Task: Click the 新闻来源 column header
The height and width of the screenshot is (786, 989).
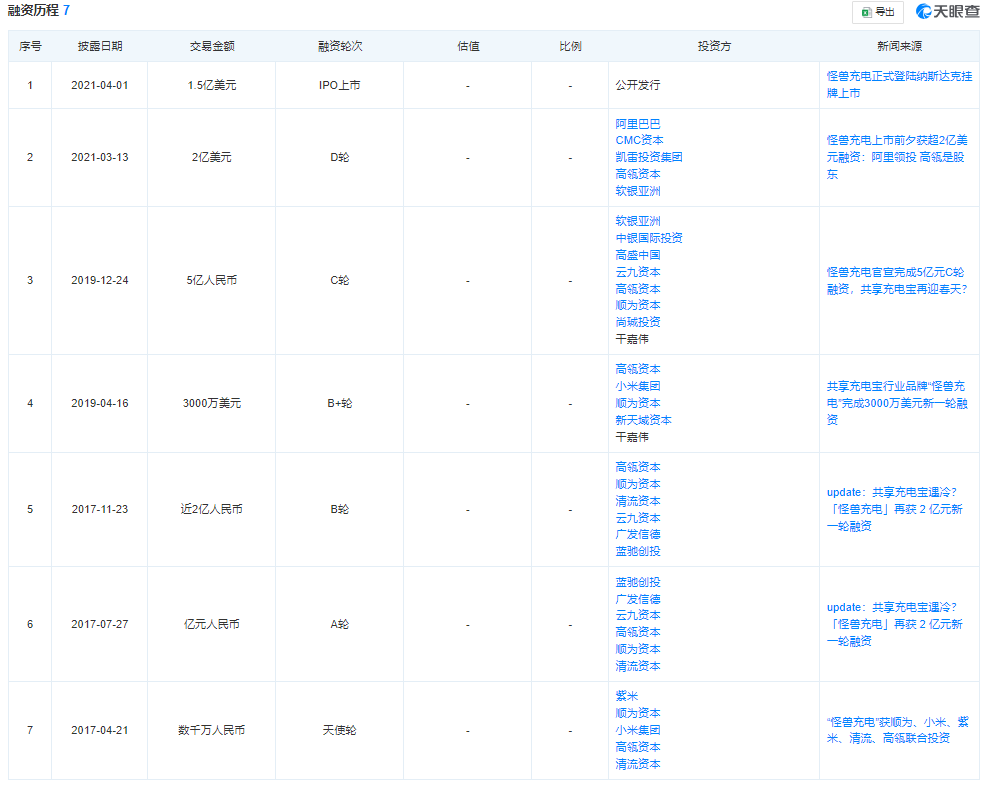Action: pos(899,46)
